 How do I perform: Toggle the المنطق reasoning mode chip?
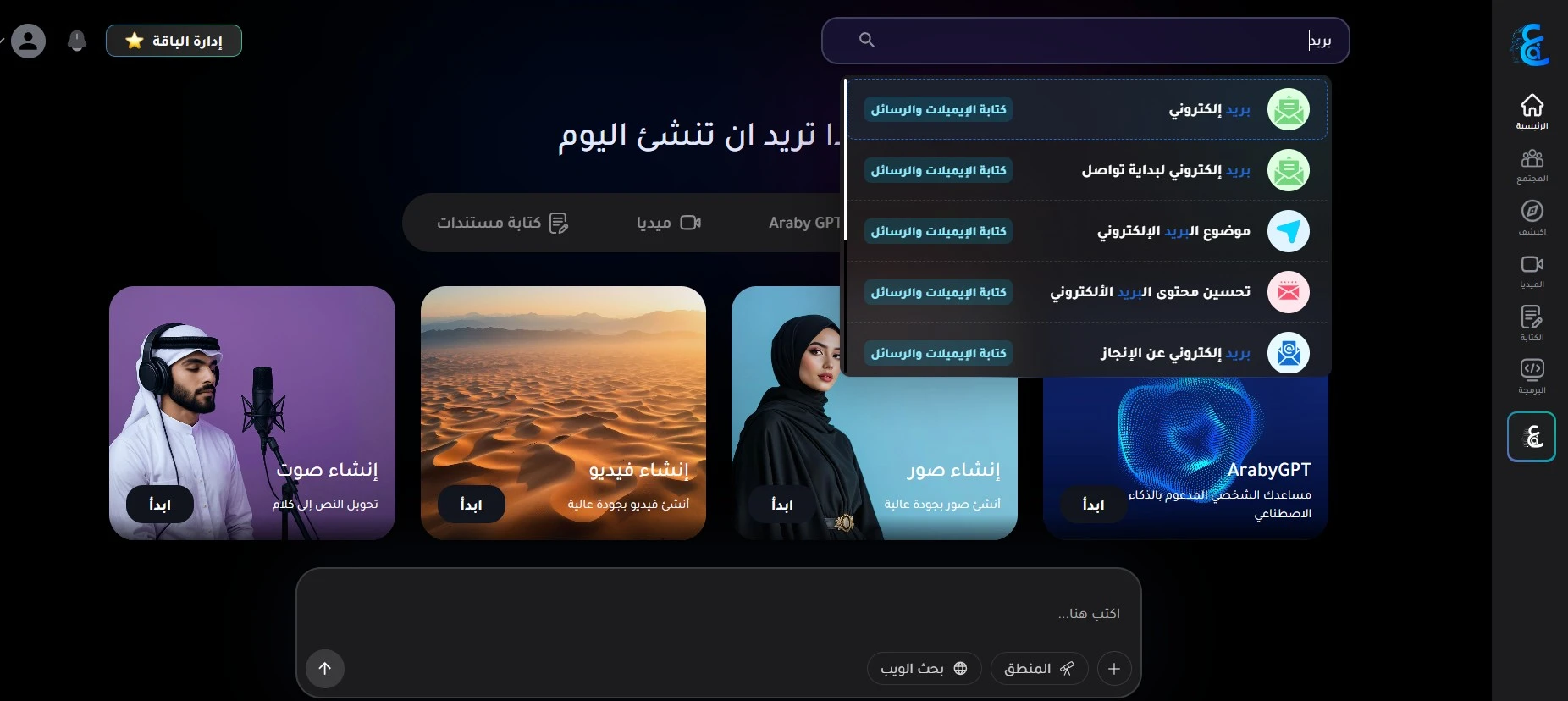1039,669
